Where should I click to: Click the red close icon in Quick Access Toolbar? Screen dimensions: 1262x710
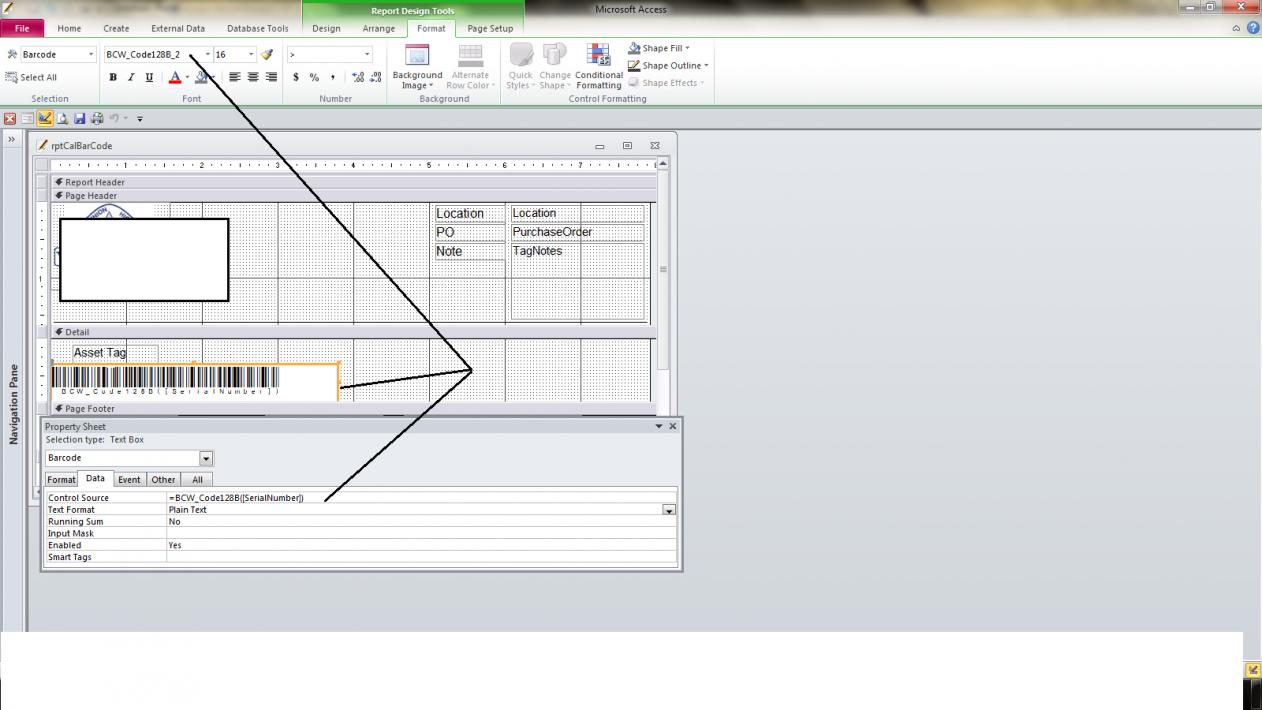pyautogui.click(x=9, y=118)
